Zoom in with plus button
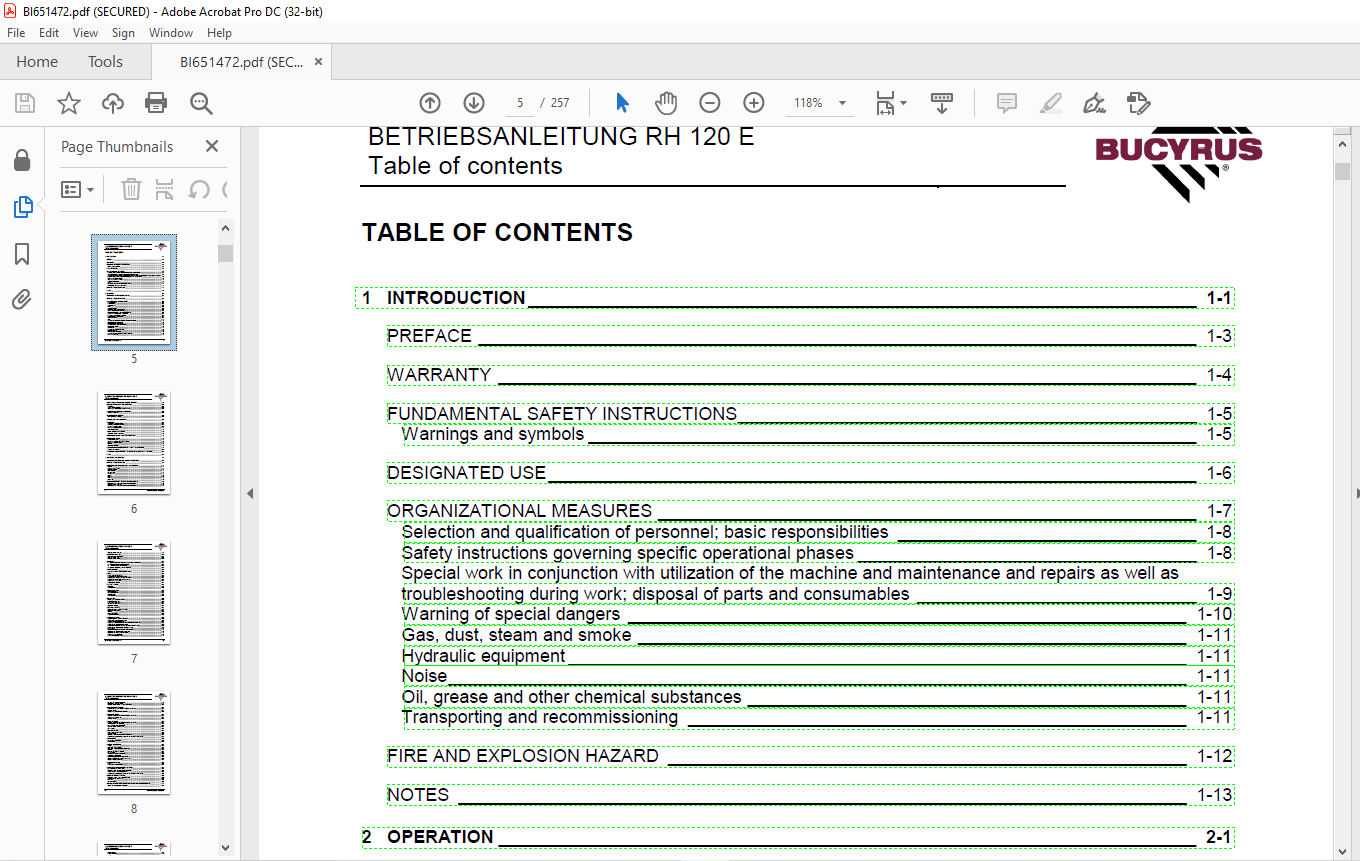 (754, 103)
